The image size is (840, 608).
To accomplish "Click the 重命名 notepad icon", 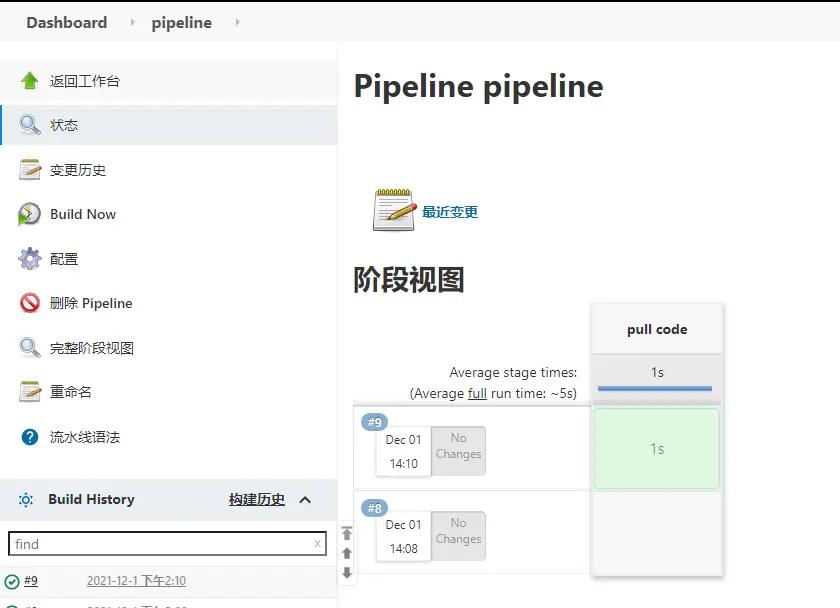I will 30,392.
